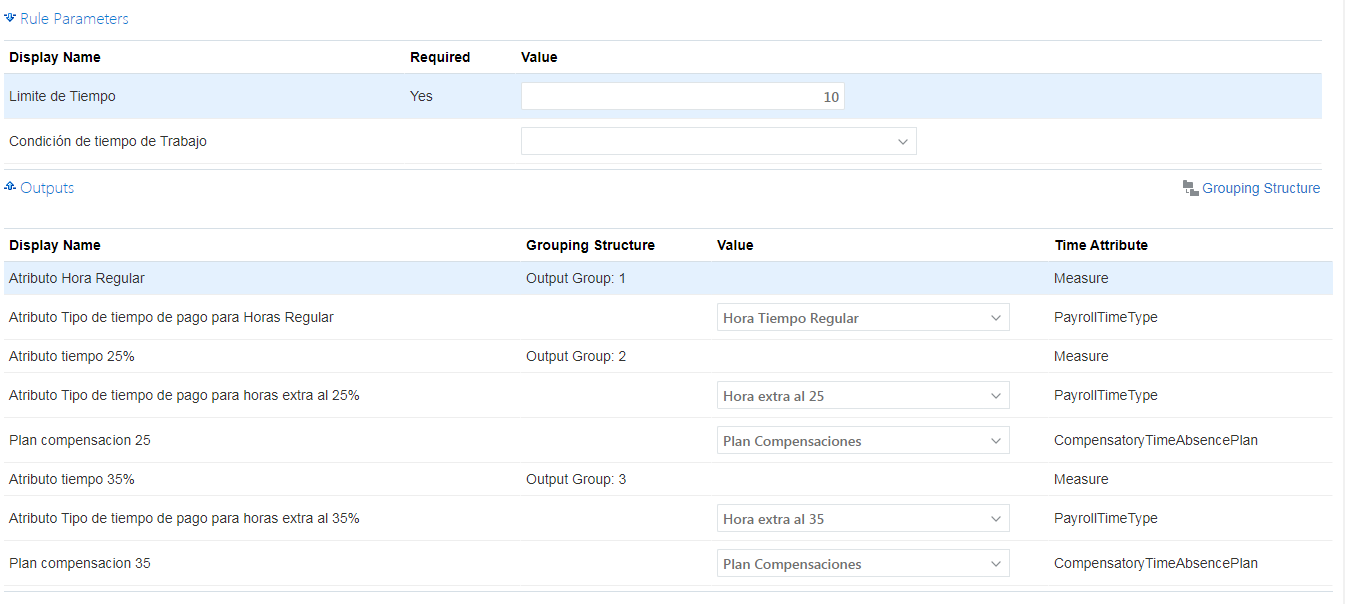1345x604 pixels.
Task: Collapse the Rule Parameters section arrow icon
Action: click(10, 18)
